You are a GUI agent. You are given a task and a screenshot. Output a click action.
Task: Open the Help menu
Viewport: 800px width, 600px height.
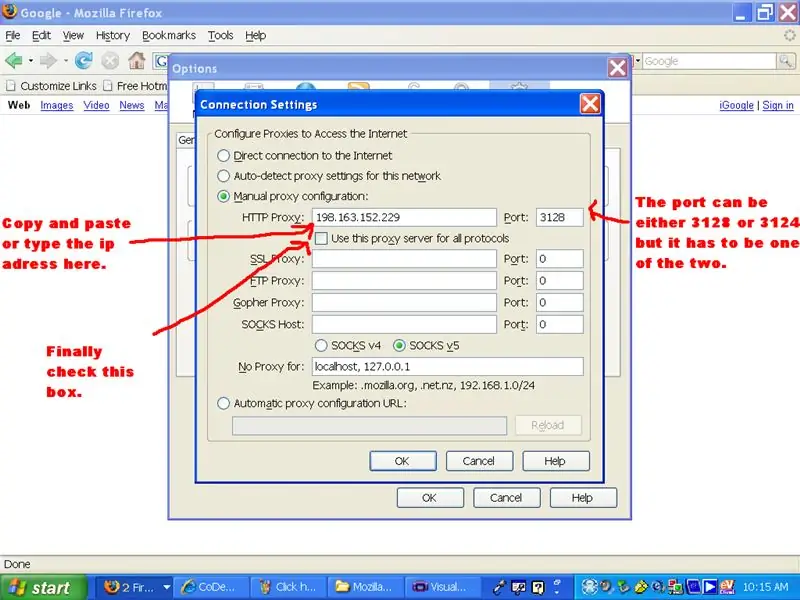pos(256,35)
